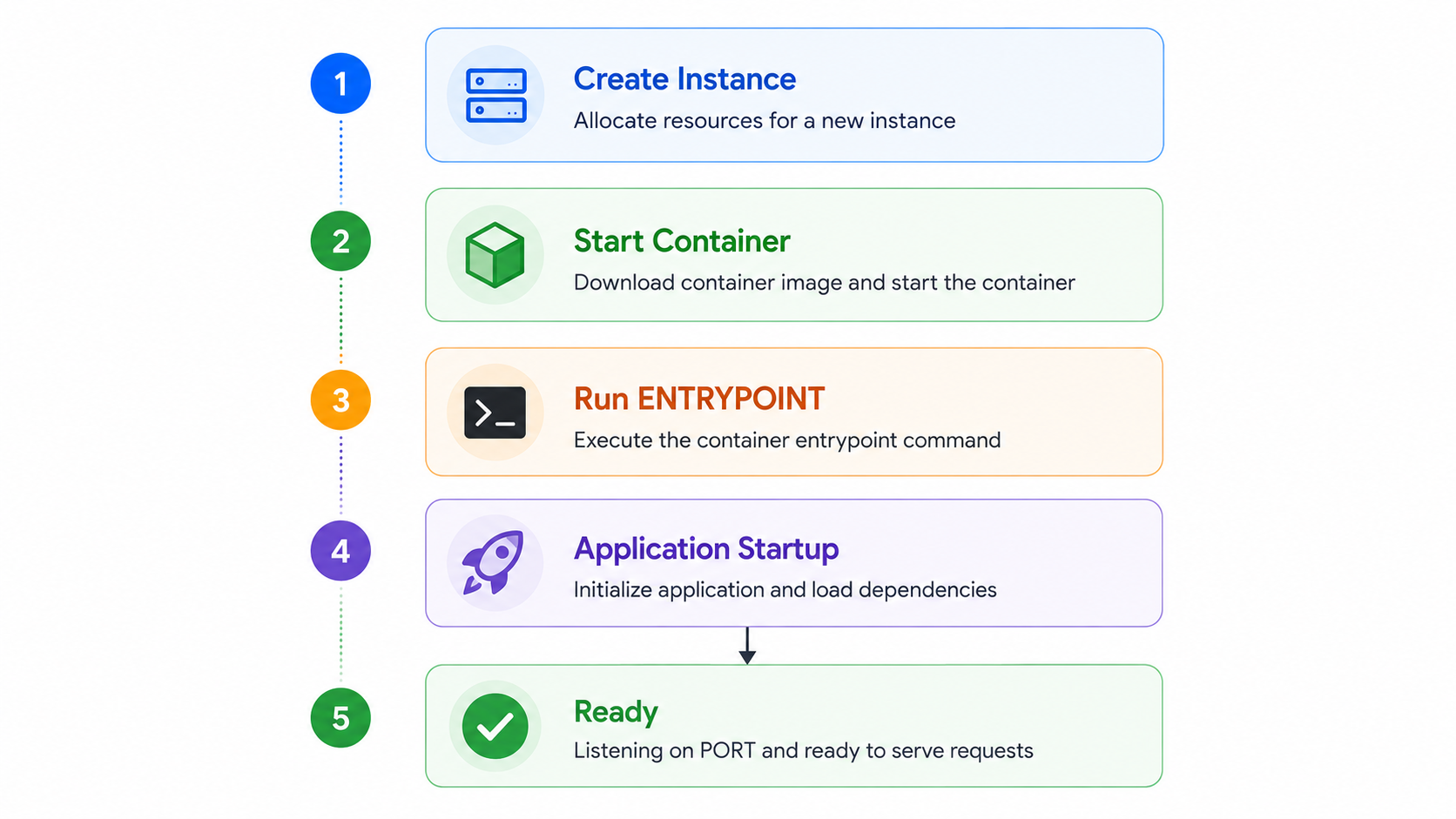Viewport: 1456px width, 819px height.
Task: Select the "Ready" heading
Action: (616, 712)
